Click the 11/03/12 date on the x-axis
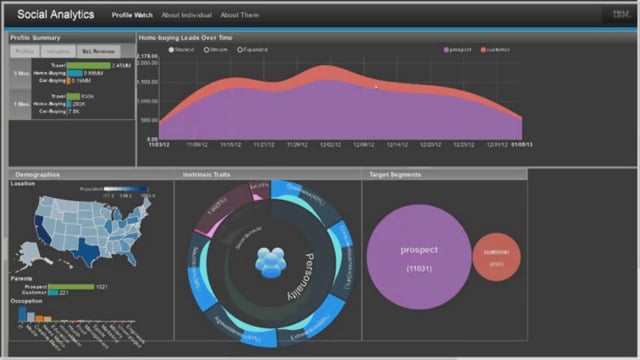Image resolution: width=640 pixels, height=360 pixels. [159, 144]
